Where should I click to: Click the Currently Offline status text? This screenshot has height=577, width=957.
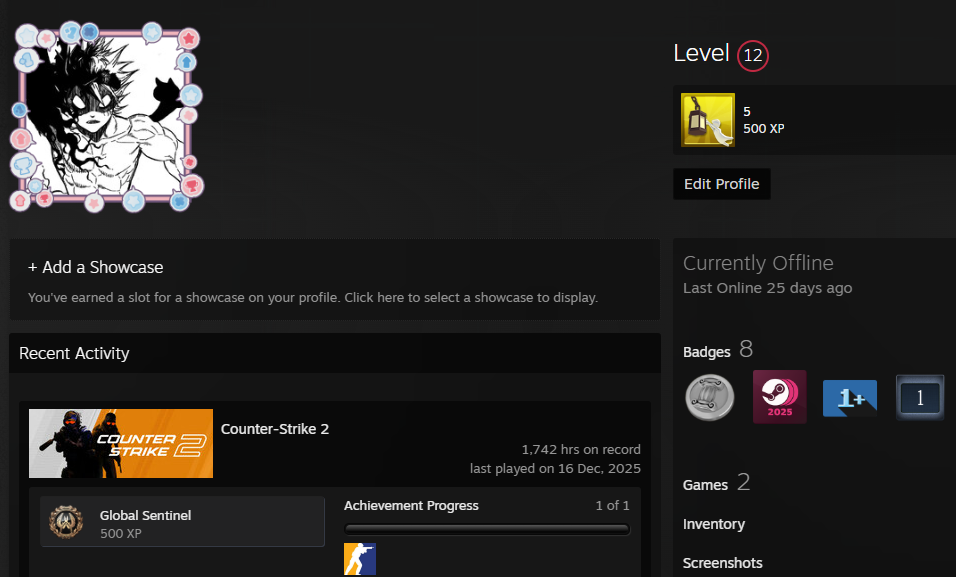(758, 263)
